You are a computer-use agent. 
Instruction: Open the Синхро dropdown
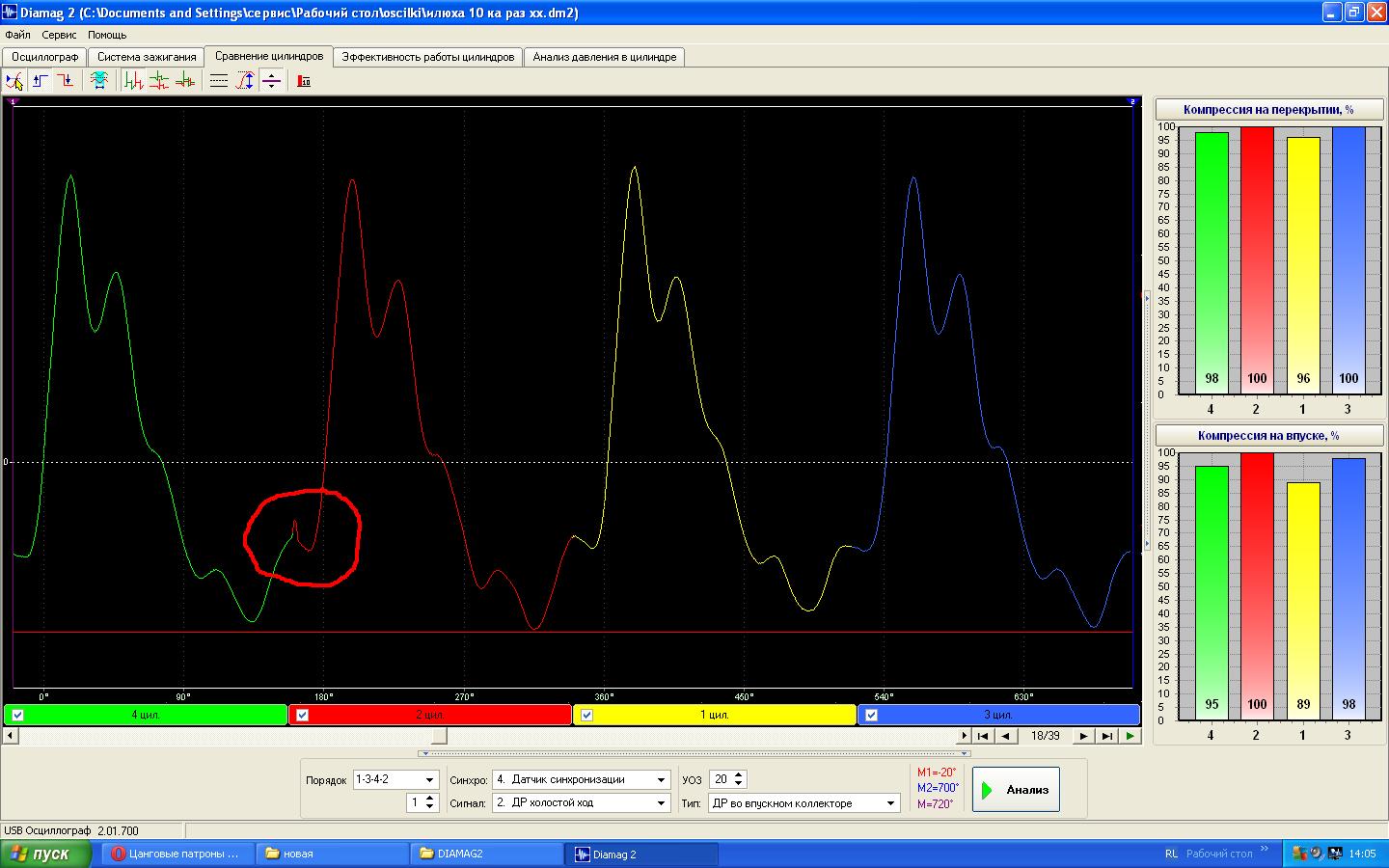[x=662, y=779]
